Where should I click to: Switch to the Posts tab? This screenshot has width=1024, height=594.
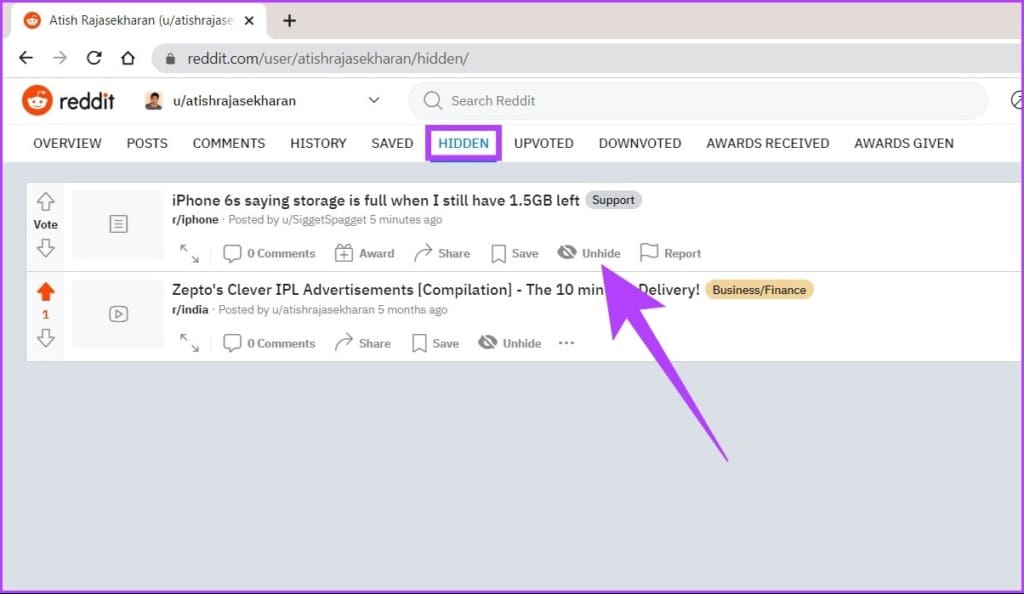coord(147,144)
